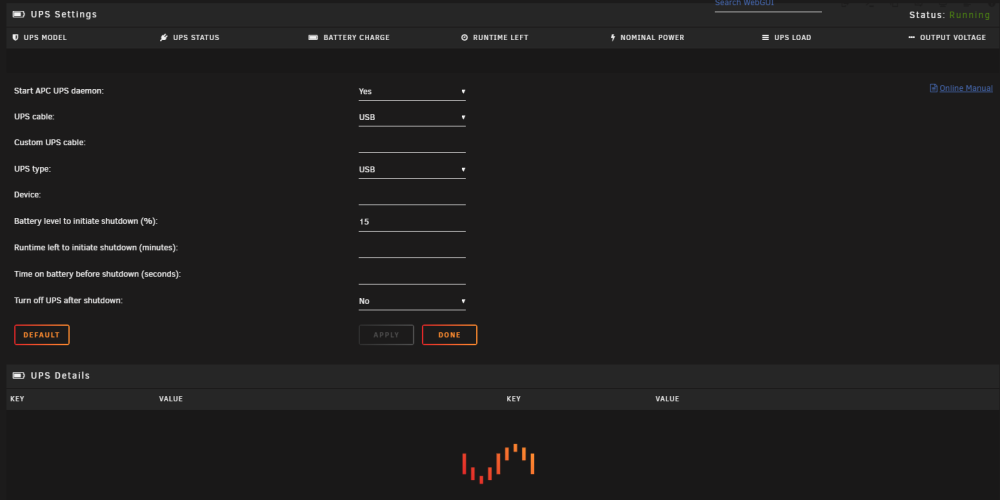Click the UPS Status plug icon
Viewport: 1000px width, 500px height.
pos(164,38)
